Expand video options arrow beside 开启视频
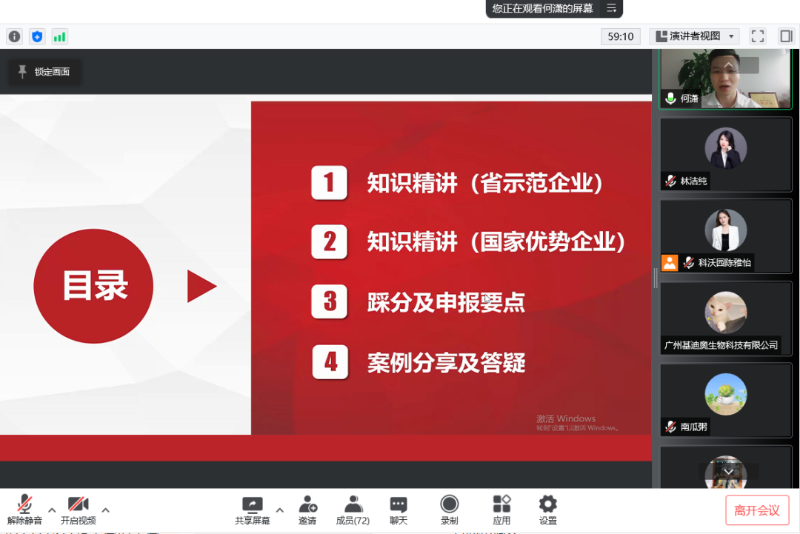This screenshot has width=800, height=534. (106, 510)
